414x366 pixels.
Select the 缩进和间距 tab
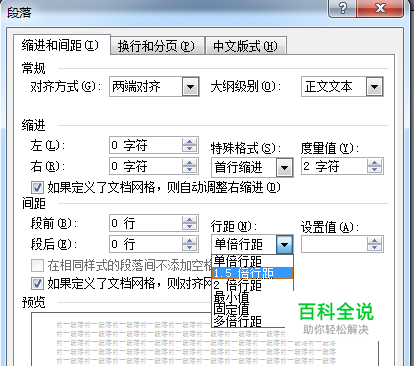point(62,45)
